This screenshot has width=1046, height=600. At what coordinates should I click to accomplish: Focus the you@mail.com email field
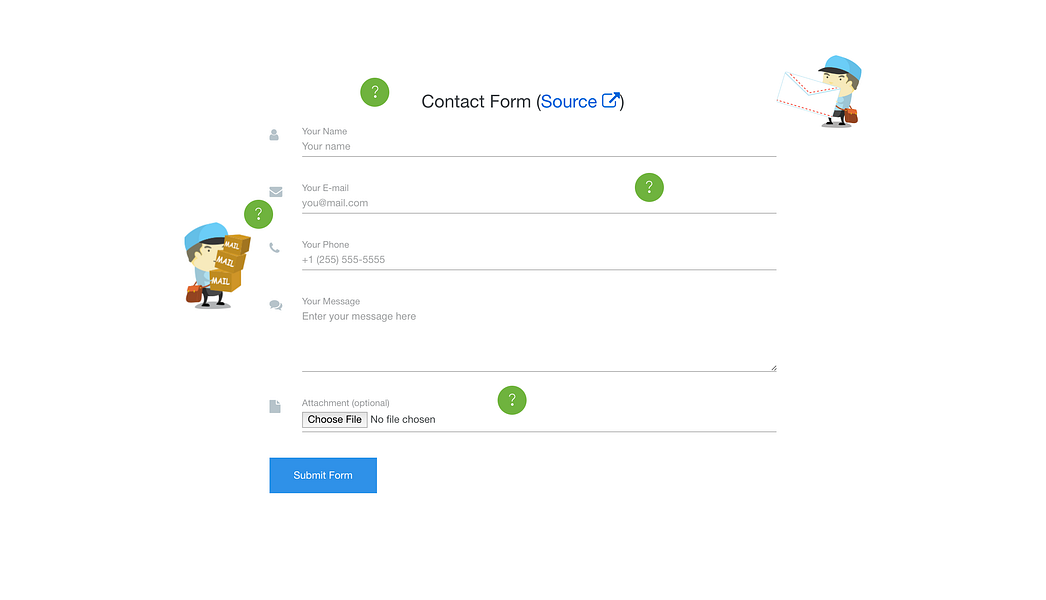pos(538,203)
